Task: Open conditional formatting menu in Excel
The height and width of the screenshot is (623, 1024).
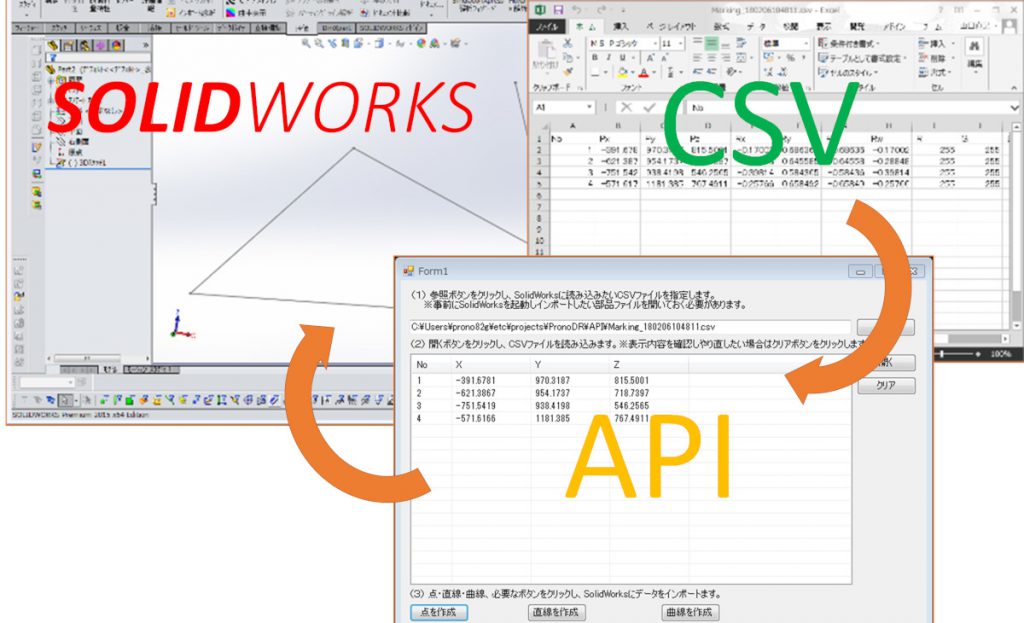Action: point(848,43)
